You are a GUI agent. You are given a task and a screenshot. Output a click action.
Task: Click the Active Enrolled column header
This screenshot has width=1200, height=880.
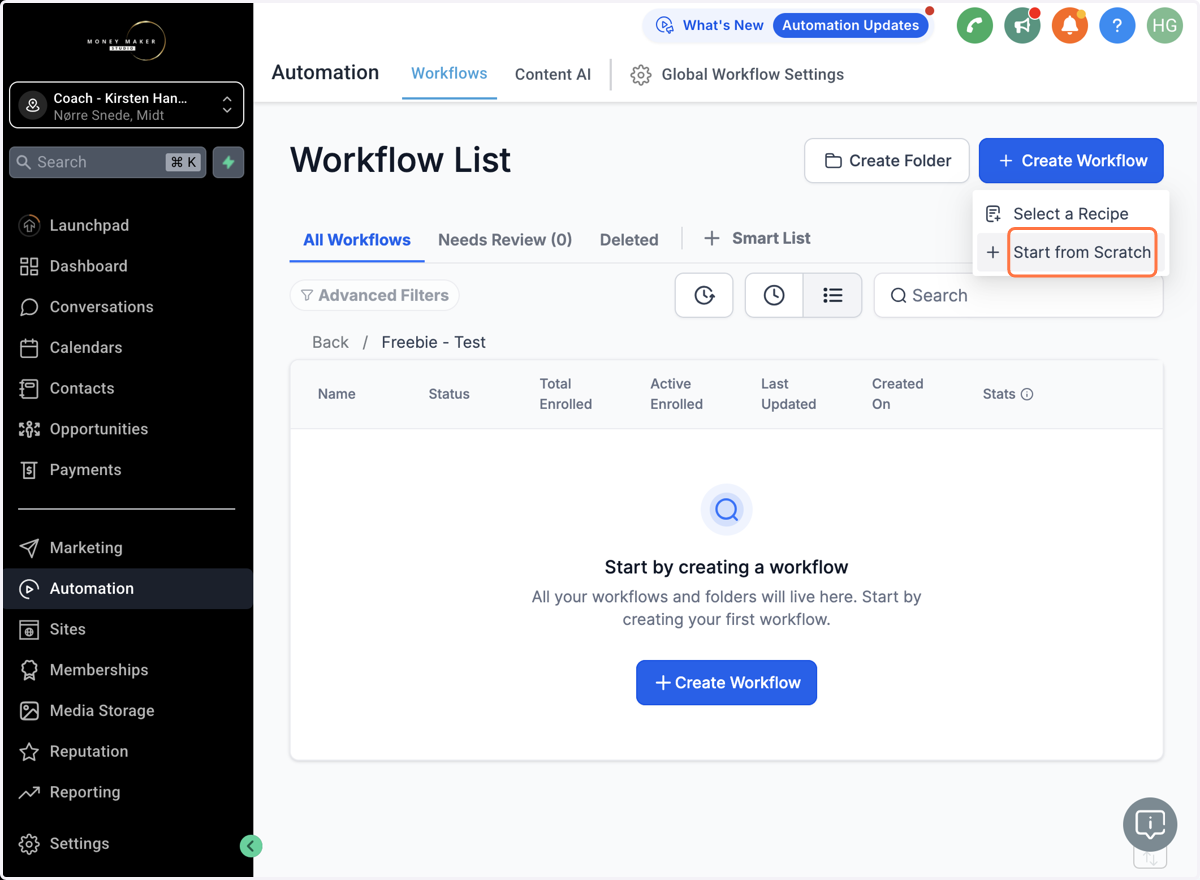click(677, 394)
